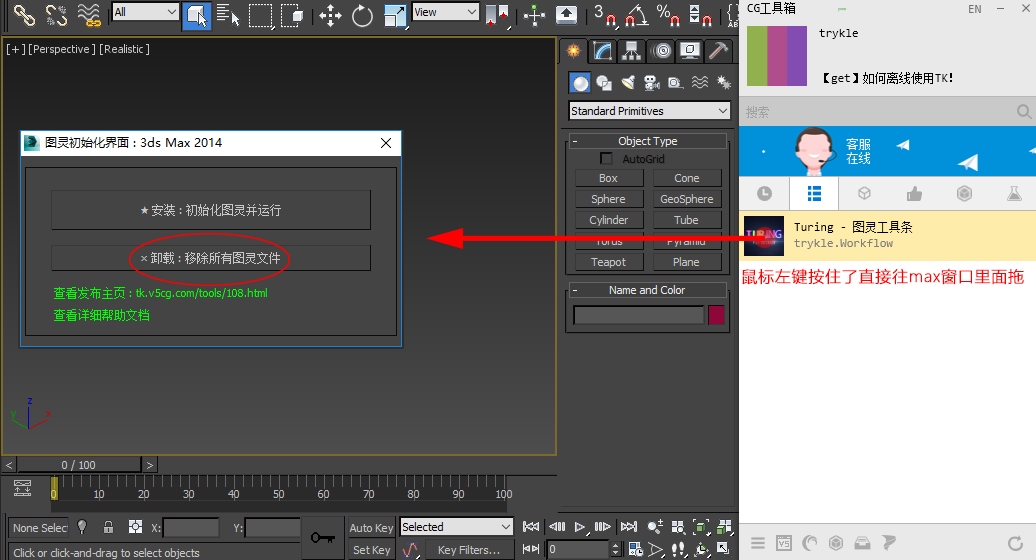Open the Selected key filter dropdown
The width and height of the screenshot is (1036, 560).
[x=456, y=527]
